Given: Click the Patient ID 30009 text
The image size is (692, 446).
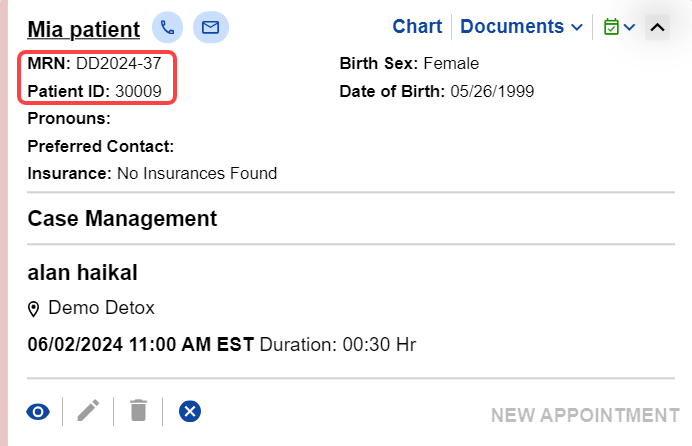Looking at the screenshot, I should tap(138, 91).
